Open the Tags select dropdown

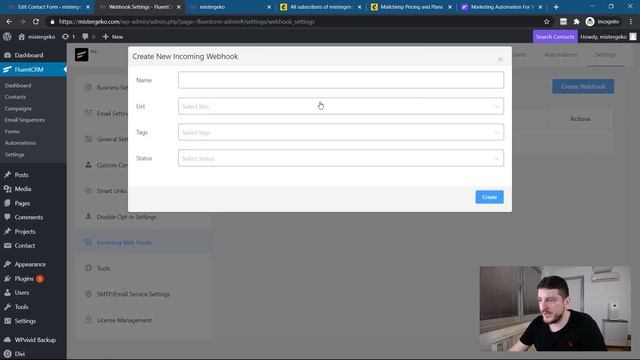(x=341, y=132)
